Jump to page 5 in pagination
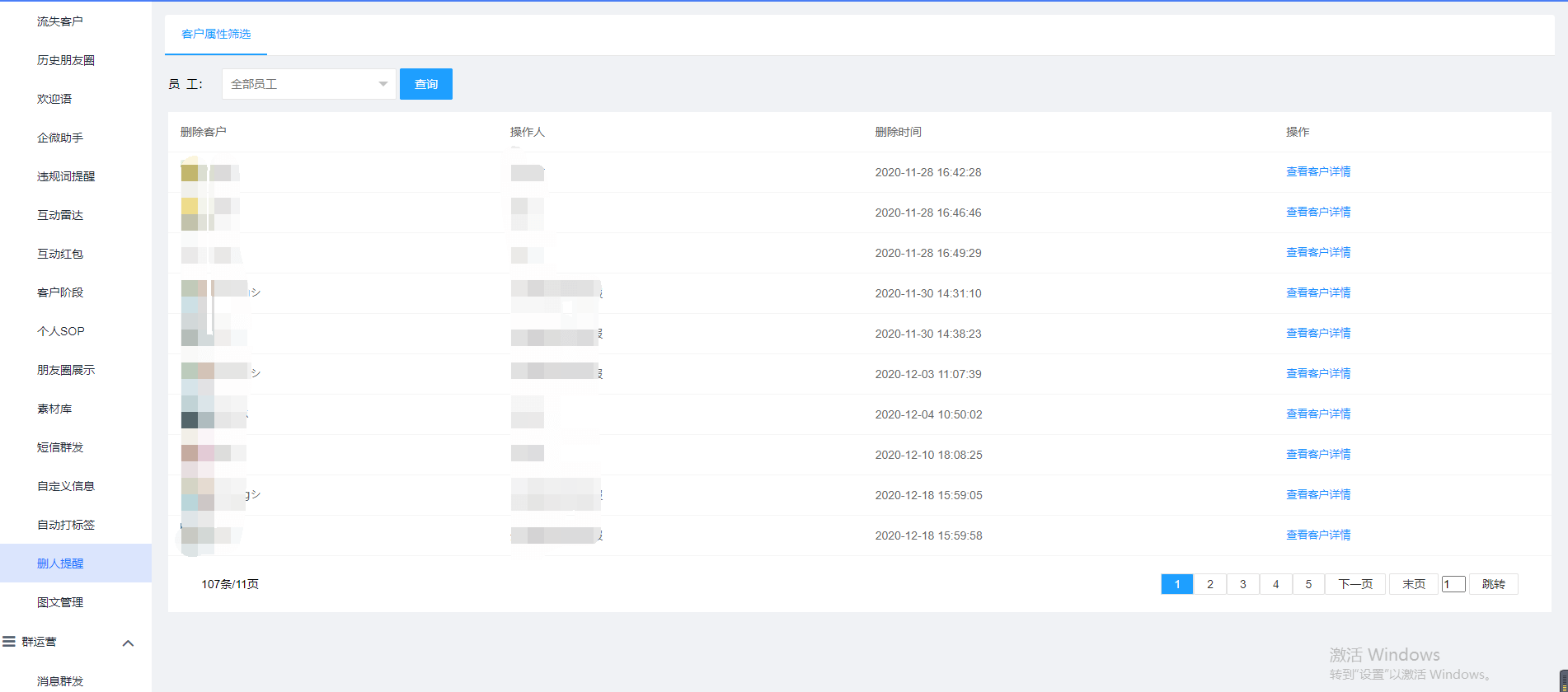The image size is (1568, 692). 1307,584
